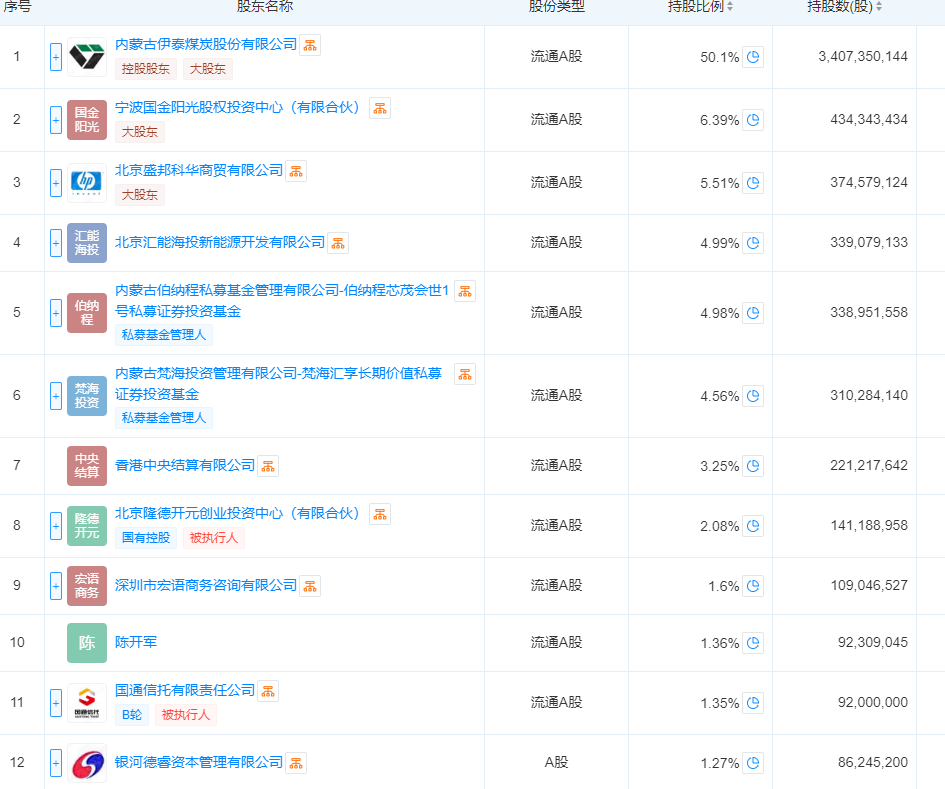
Task: Click the 控股股东 tag in row 1
Action: pos(146,69)
